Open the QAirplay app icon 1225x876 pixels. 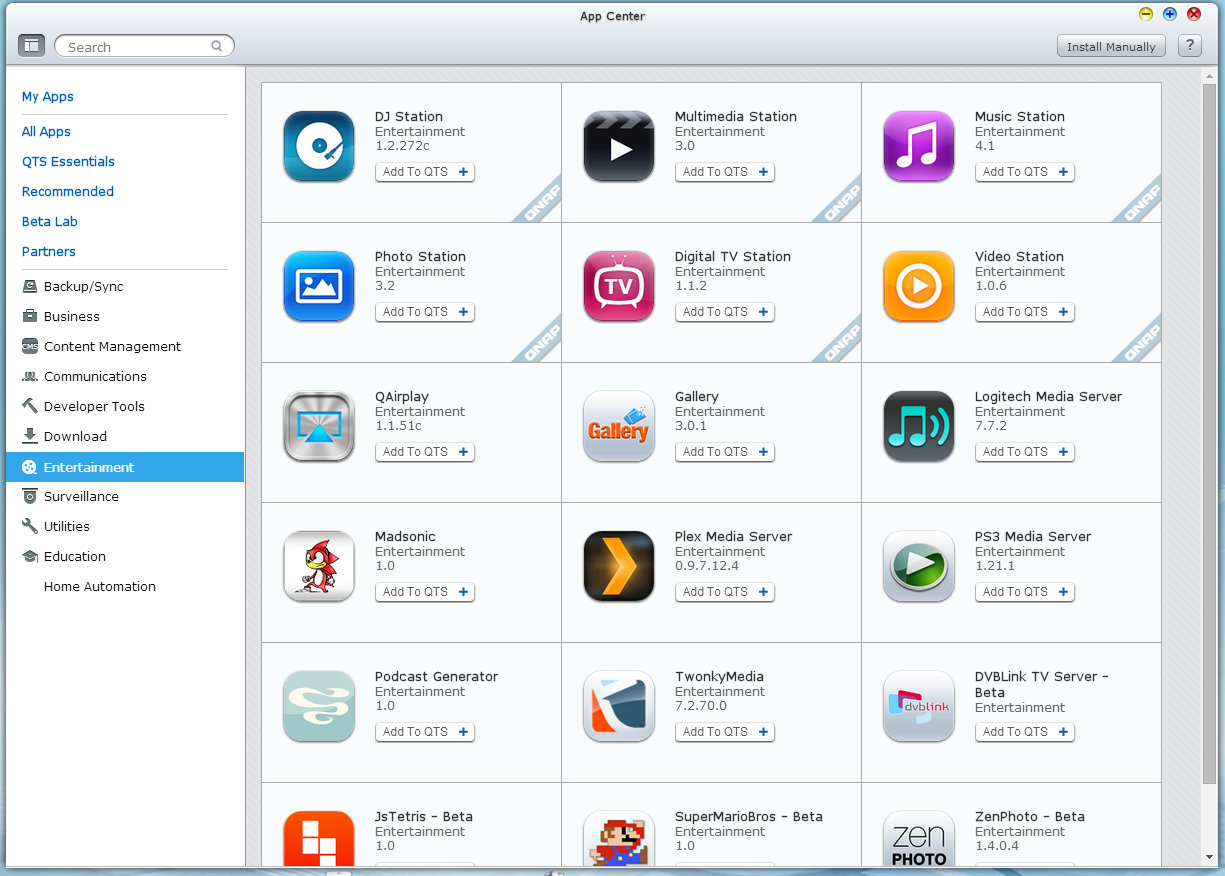[319, 426]
